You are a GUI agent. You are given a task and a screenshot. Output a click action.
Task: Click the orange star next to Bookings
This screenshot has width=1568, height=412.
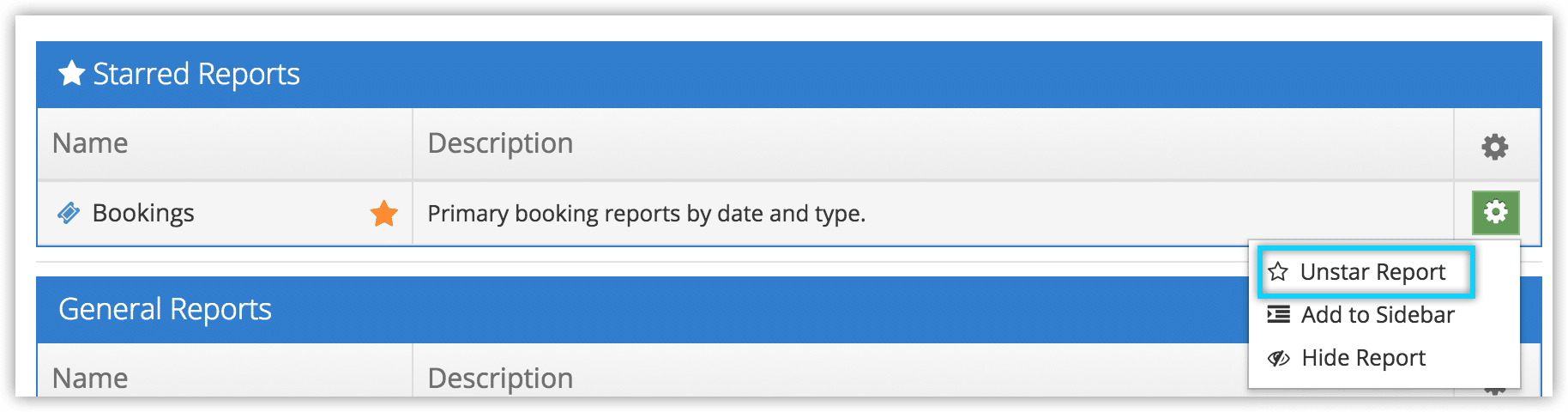click(384, 213)
